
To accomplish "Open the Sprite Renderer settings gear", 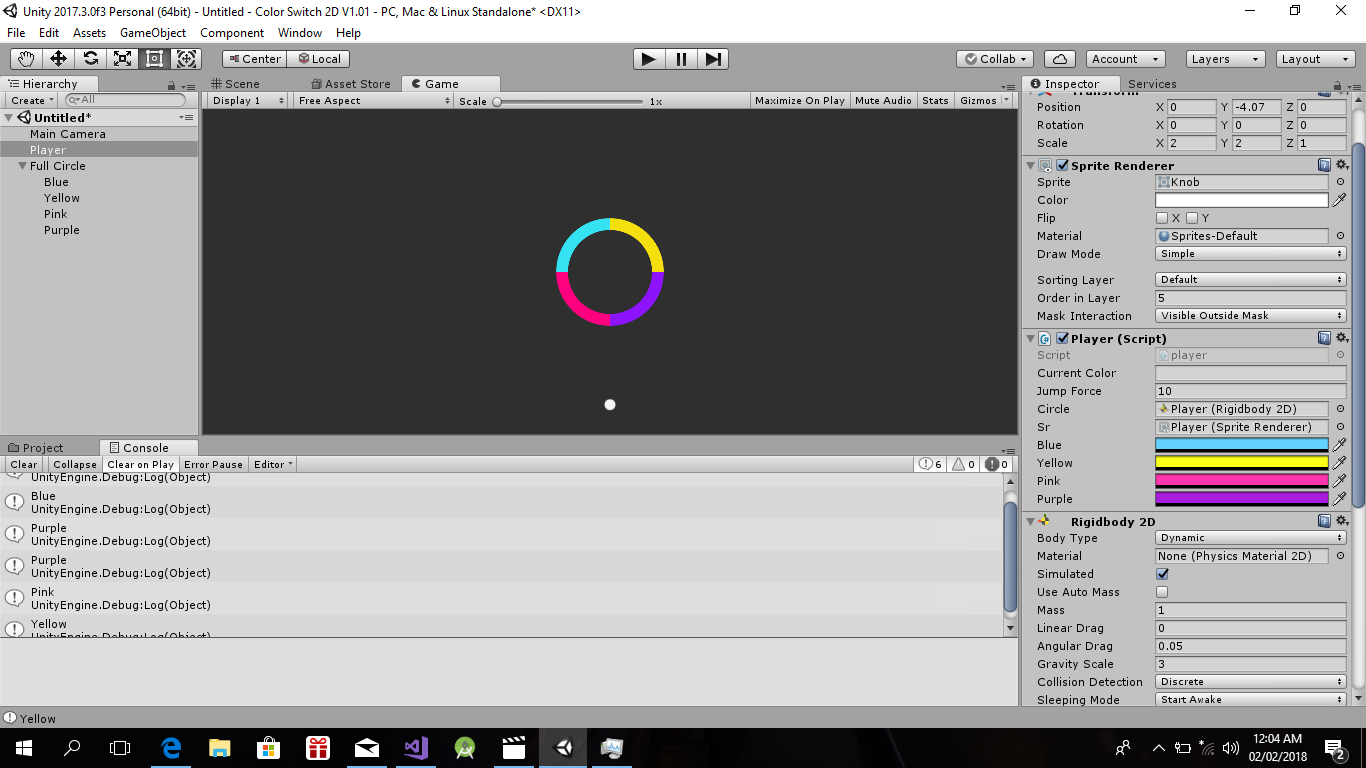I will click(x=1342, y=165).
